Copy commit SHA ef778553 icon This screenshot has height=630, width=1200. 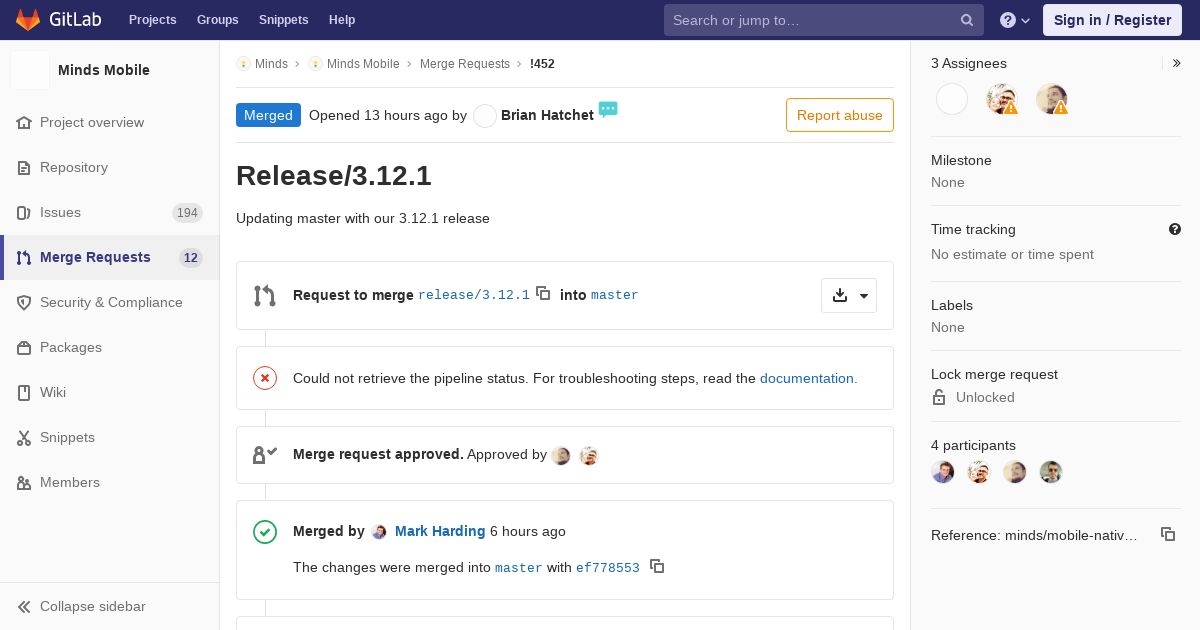coord(657,565)
